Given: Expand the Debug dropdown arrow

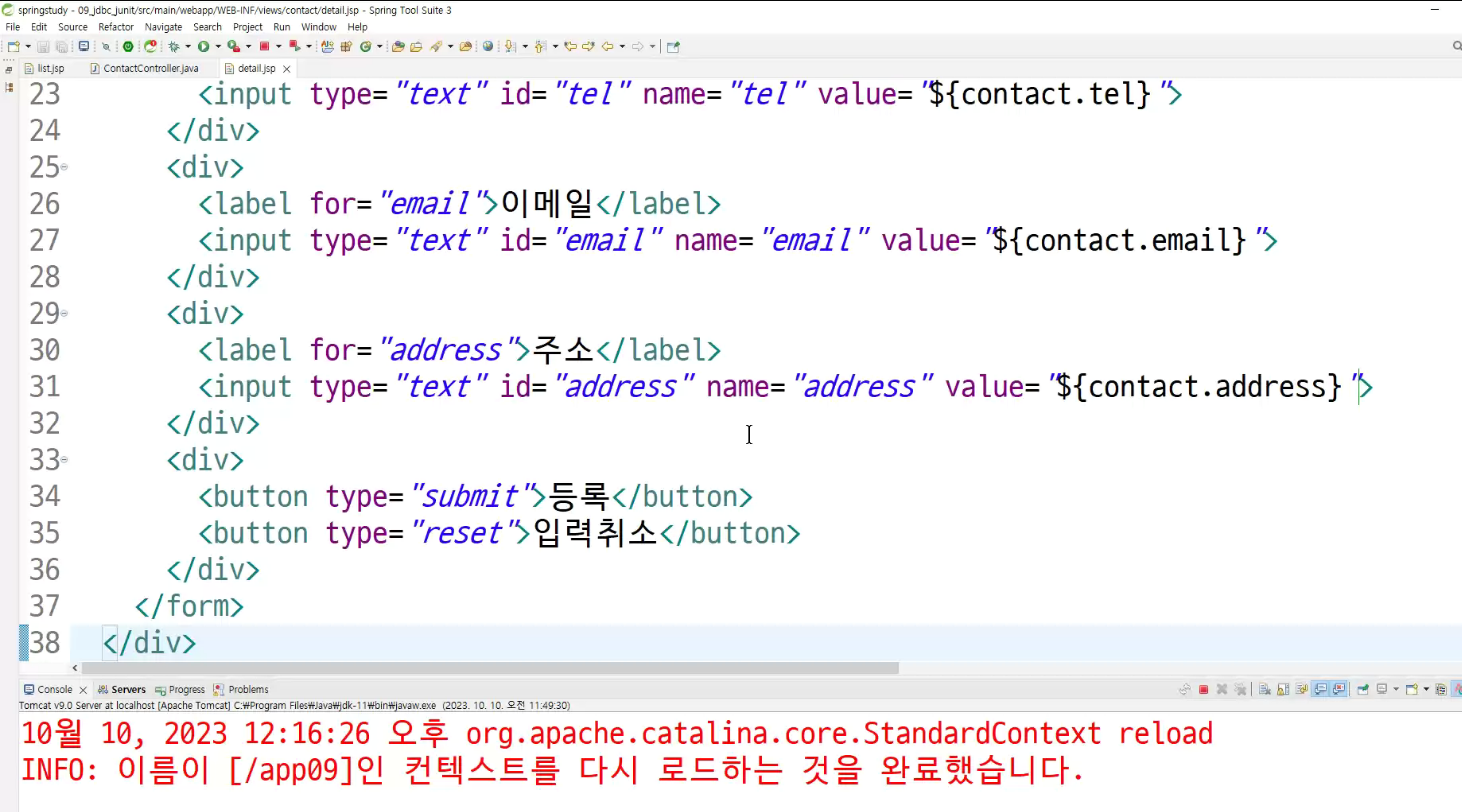Looking at the screenshot, I should 188,46.
